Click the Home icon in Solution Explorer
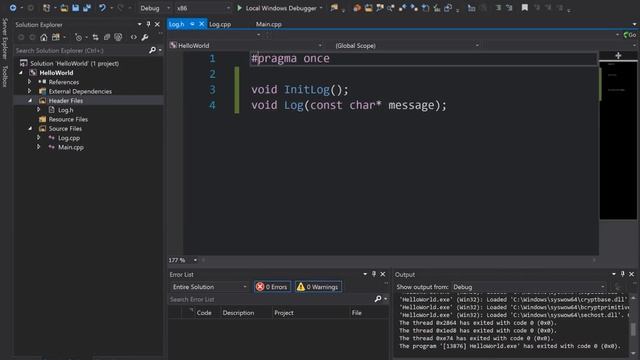Image resolution: width=640 pixels, height=360 pixels. coord(44,38)
